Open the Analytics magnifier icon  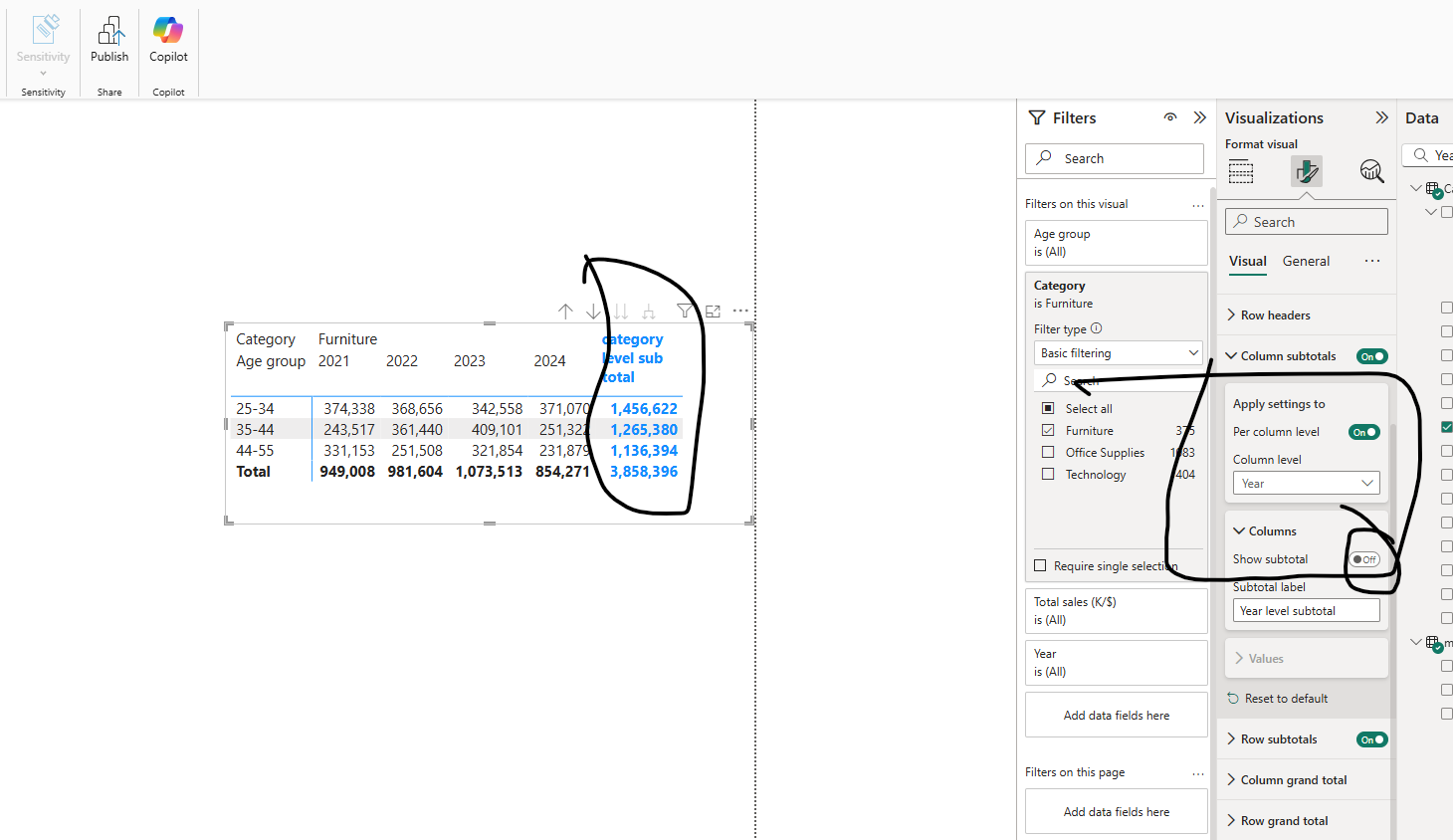(1372, 172)
